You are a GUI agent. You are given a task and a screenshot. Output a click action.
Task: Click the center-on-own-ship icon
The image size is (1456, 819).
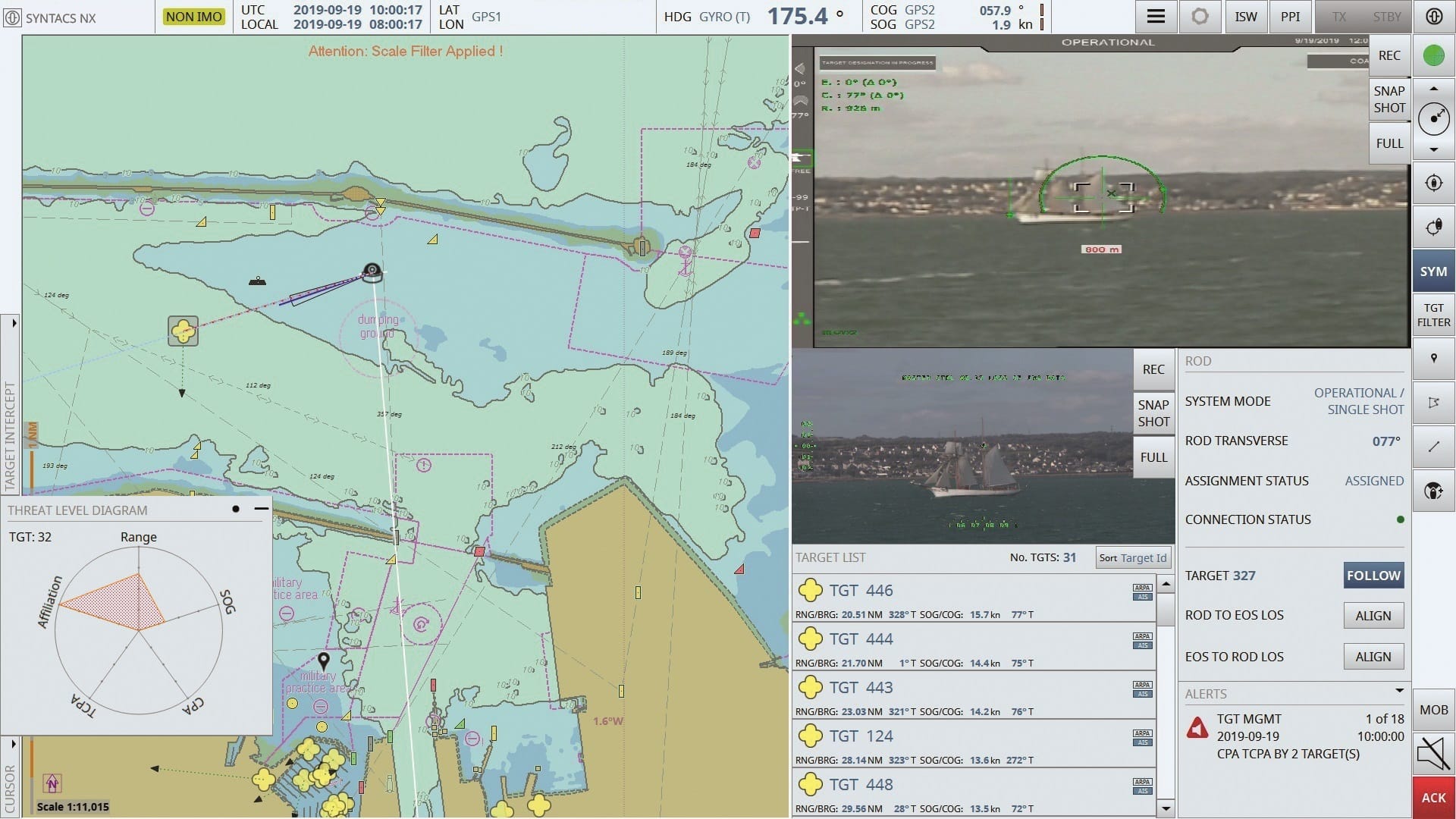[x=1433, y=183]
